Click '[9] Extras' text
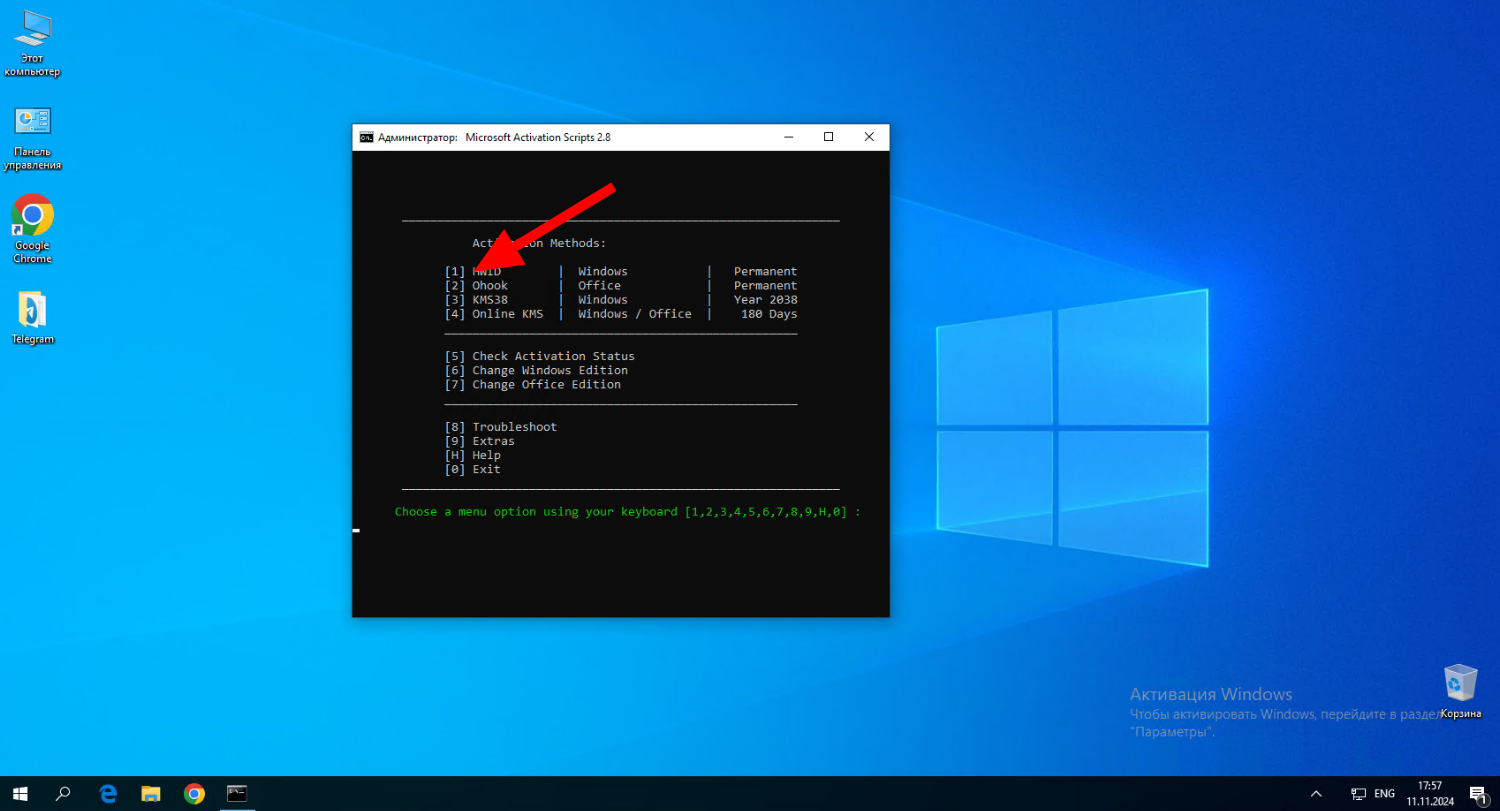Screen dimensions: 1500x811 [x=479, y=441]
